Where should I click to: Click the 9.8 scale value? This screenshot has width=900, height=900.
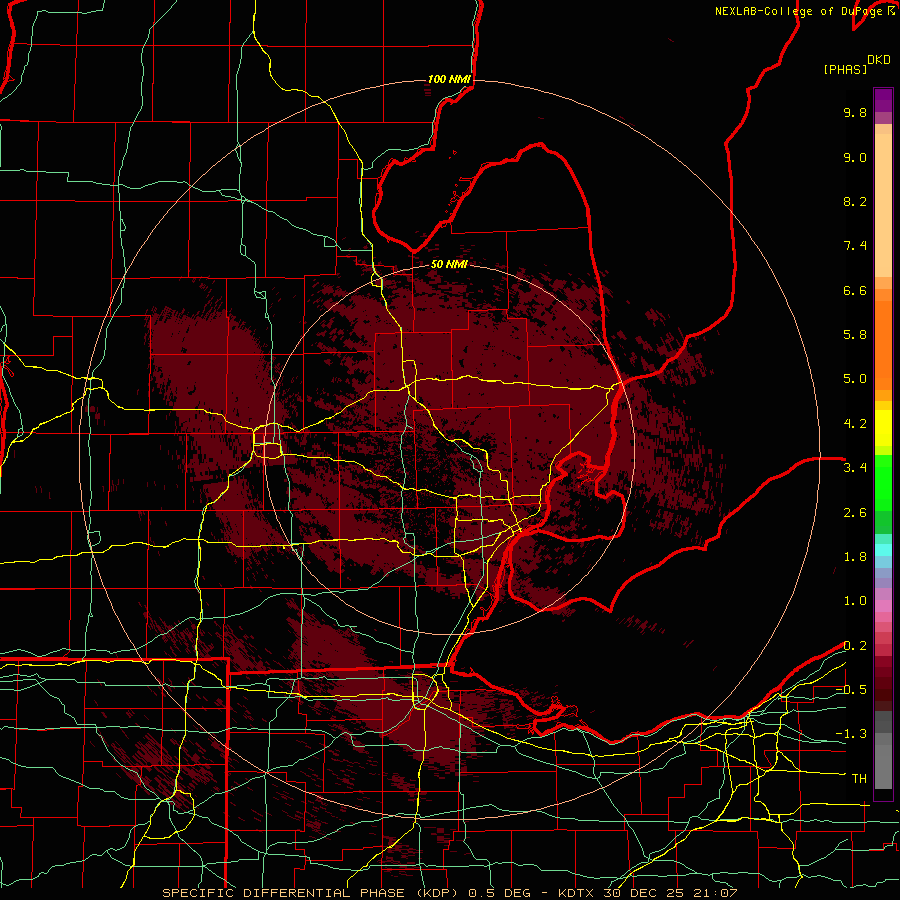(855, 112)
